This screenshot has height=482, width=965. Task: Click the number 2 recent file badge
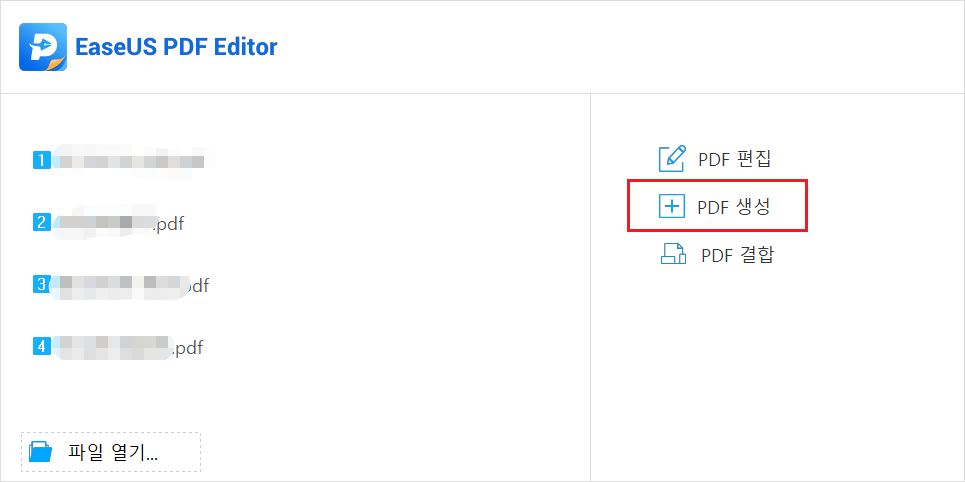tap(42, 222)
